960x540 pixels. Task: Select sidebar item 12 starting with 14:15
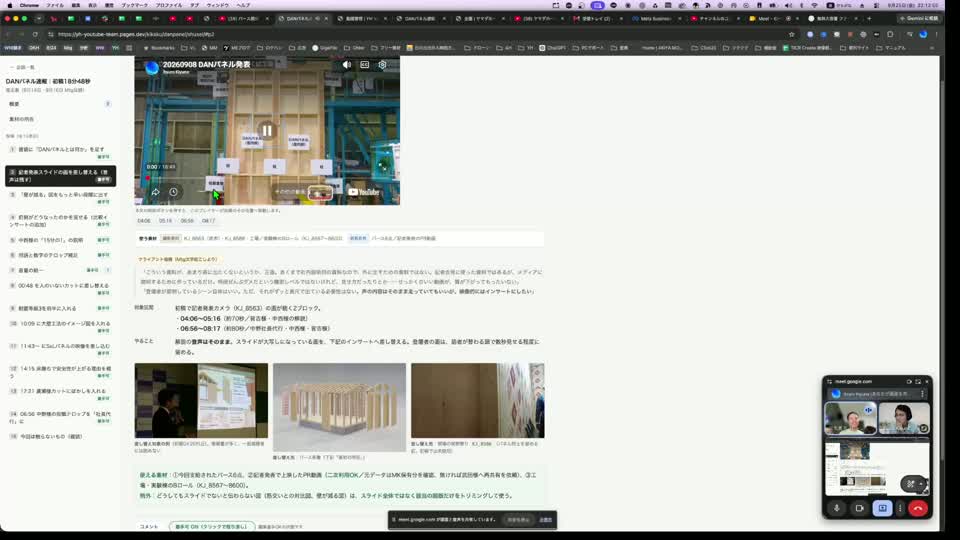[60, 372]
